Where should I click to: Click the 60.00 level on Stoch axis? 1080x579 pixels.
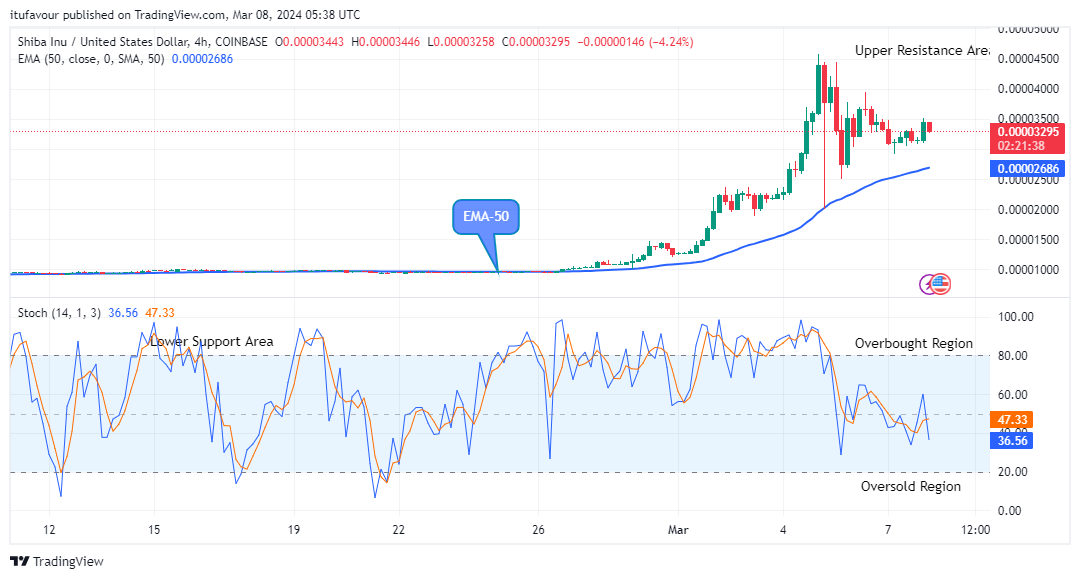pos(1012,395)
